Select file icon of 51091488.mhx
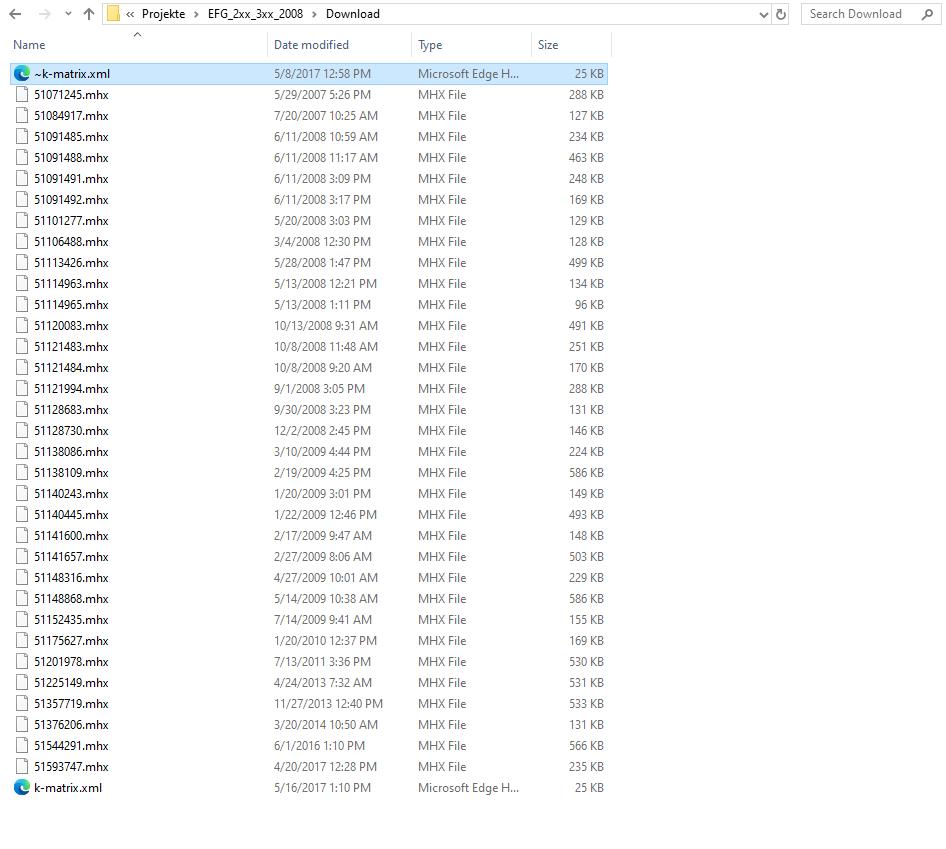The height and width of the screenshot is (849, 946). click(22, 157)
